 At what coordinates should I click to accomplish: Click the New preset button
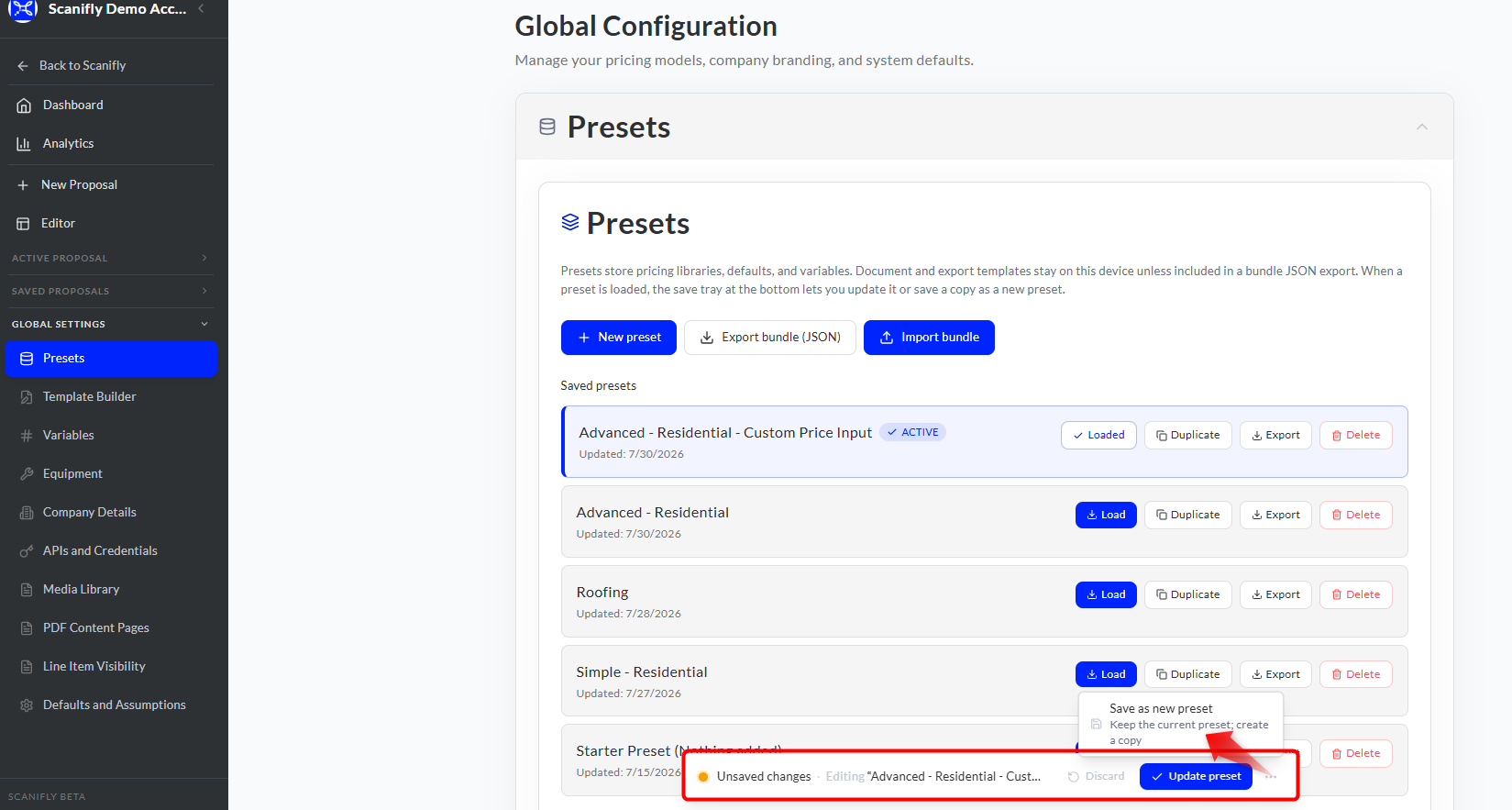(619, 338)
